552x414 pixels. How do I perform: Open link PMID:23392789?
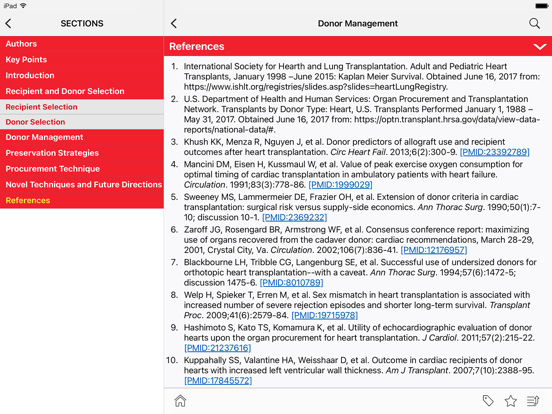click(x=495, y=152)
